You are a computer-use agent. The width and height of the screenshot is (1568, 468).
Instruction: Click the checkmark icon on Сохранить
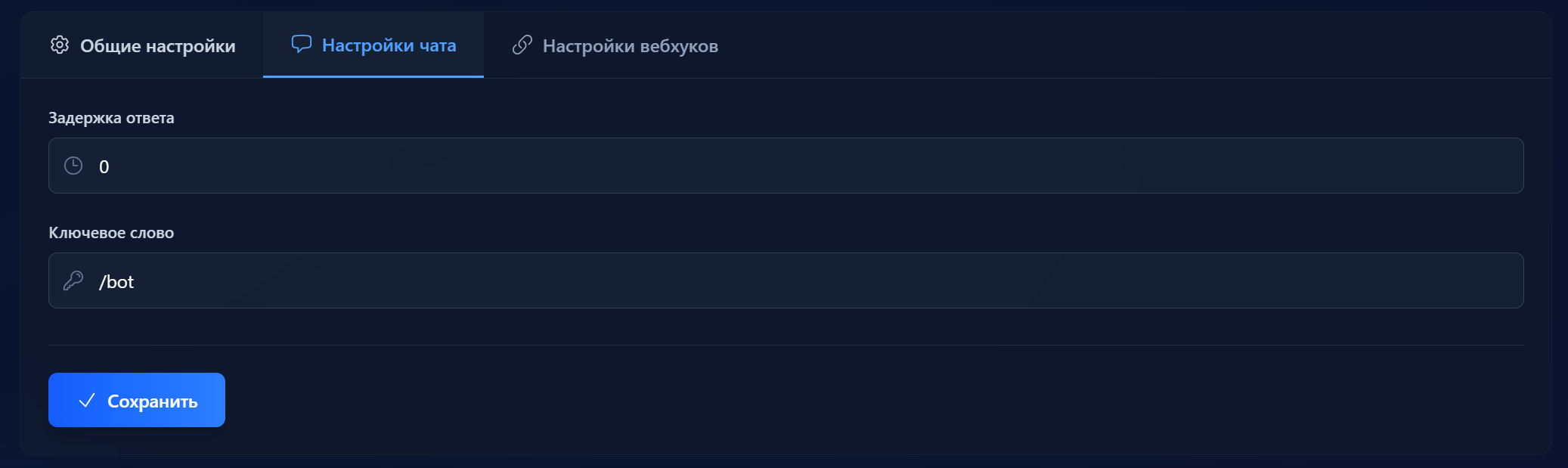[x=87, y=401]
